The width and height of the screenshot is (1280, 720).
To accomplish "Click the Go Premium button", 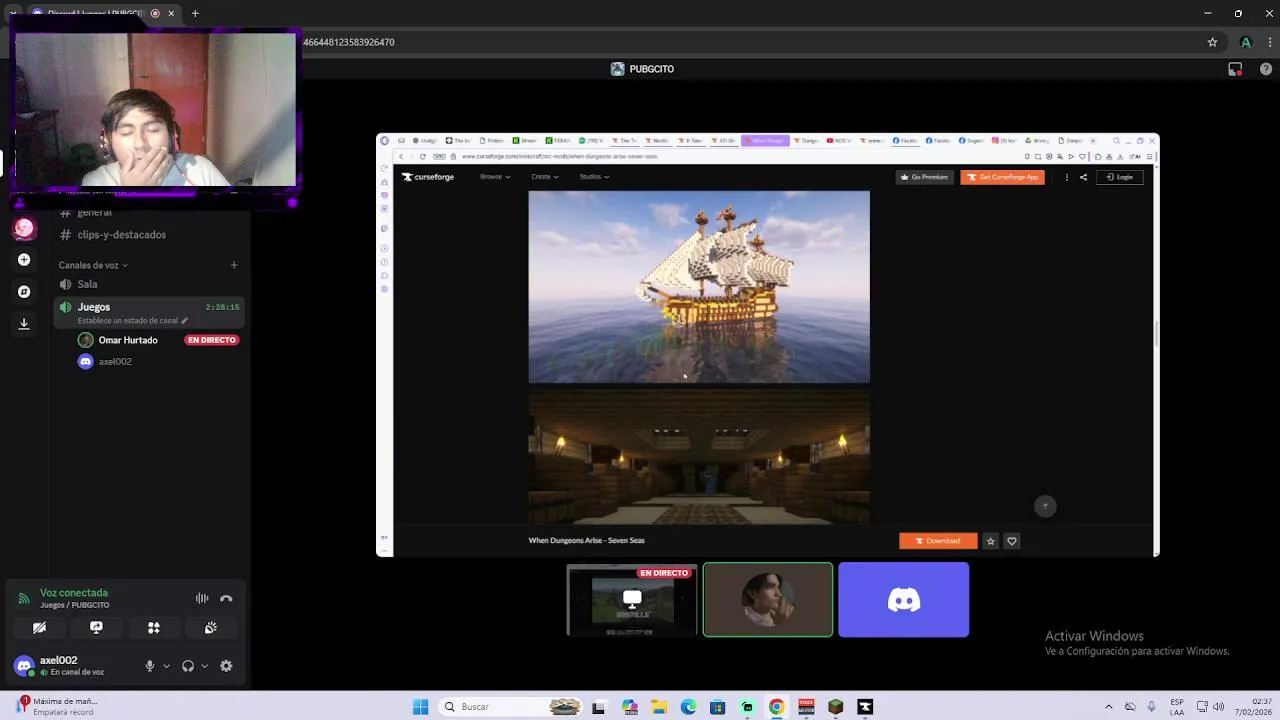I will point(924,177).
